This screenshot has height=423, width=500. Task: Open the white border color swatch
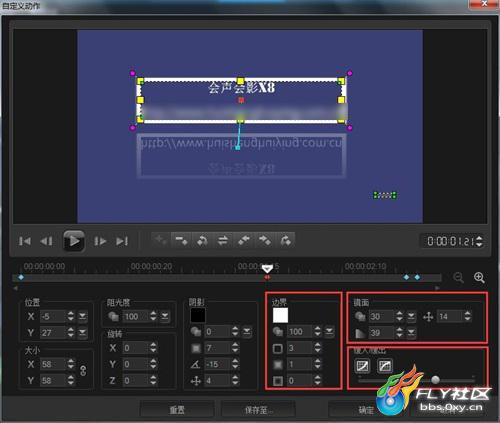click(280, 315)
